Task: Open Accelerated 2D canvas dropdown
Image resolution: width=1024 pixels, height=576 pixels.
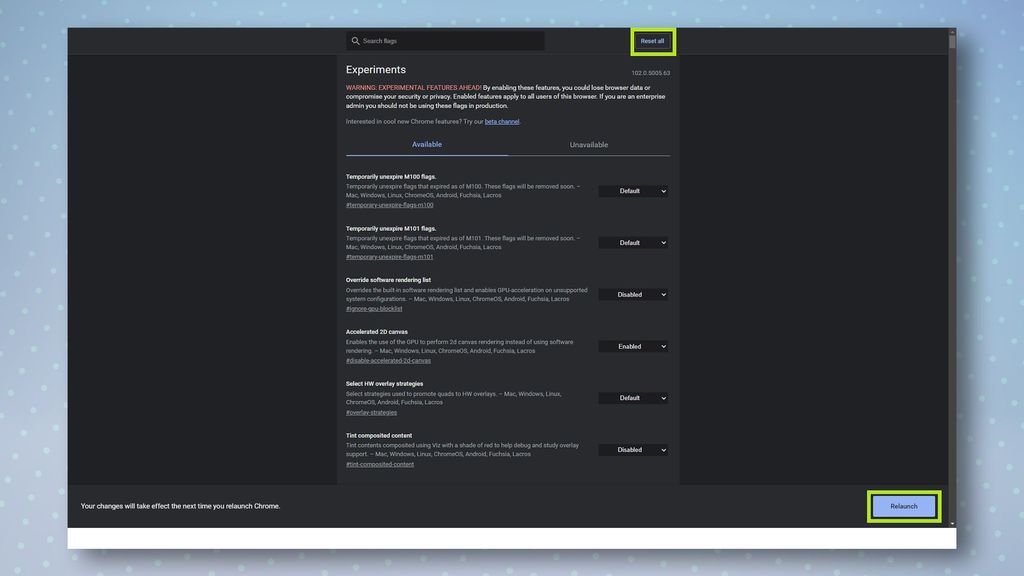Action: (x=633, y=347)
